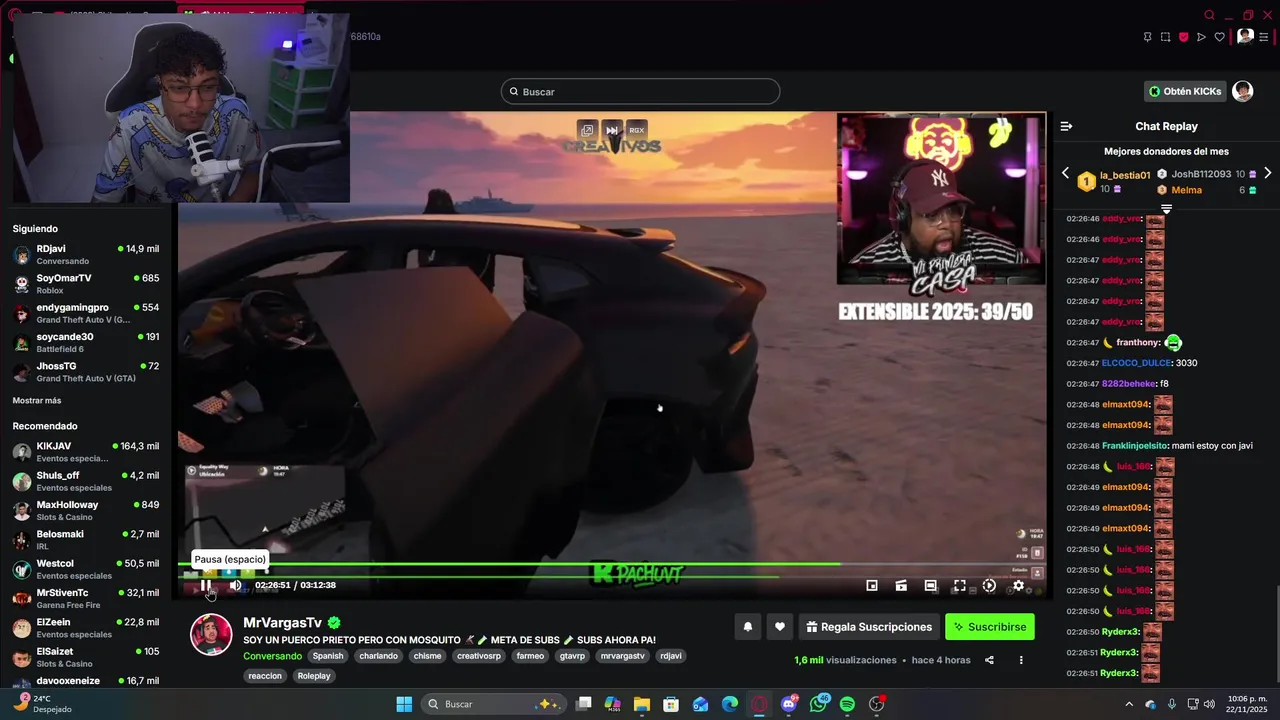Click Mostrar más in Siguiendo list

click(x=37, y=401)
